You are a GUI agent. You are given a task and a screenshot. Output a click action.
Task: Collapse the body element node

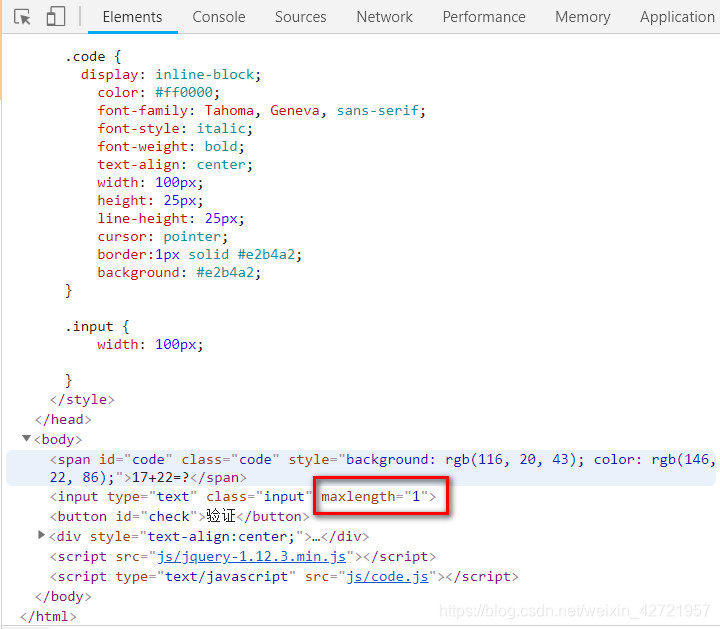[27, 438]
